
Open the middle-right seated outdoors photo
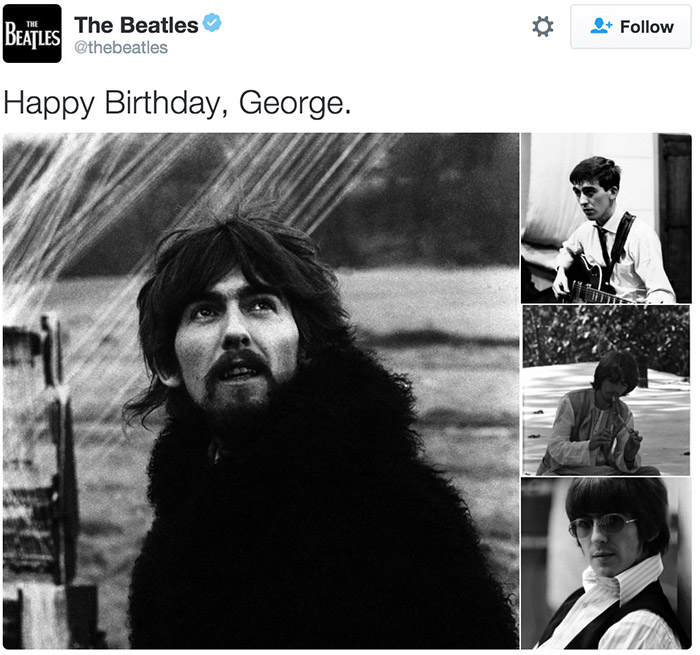click(x=606, y=390)
